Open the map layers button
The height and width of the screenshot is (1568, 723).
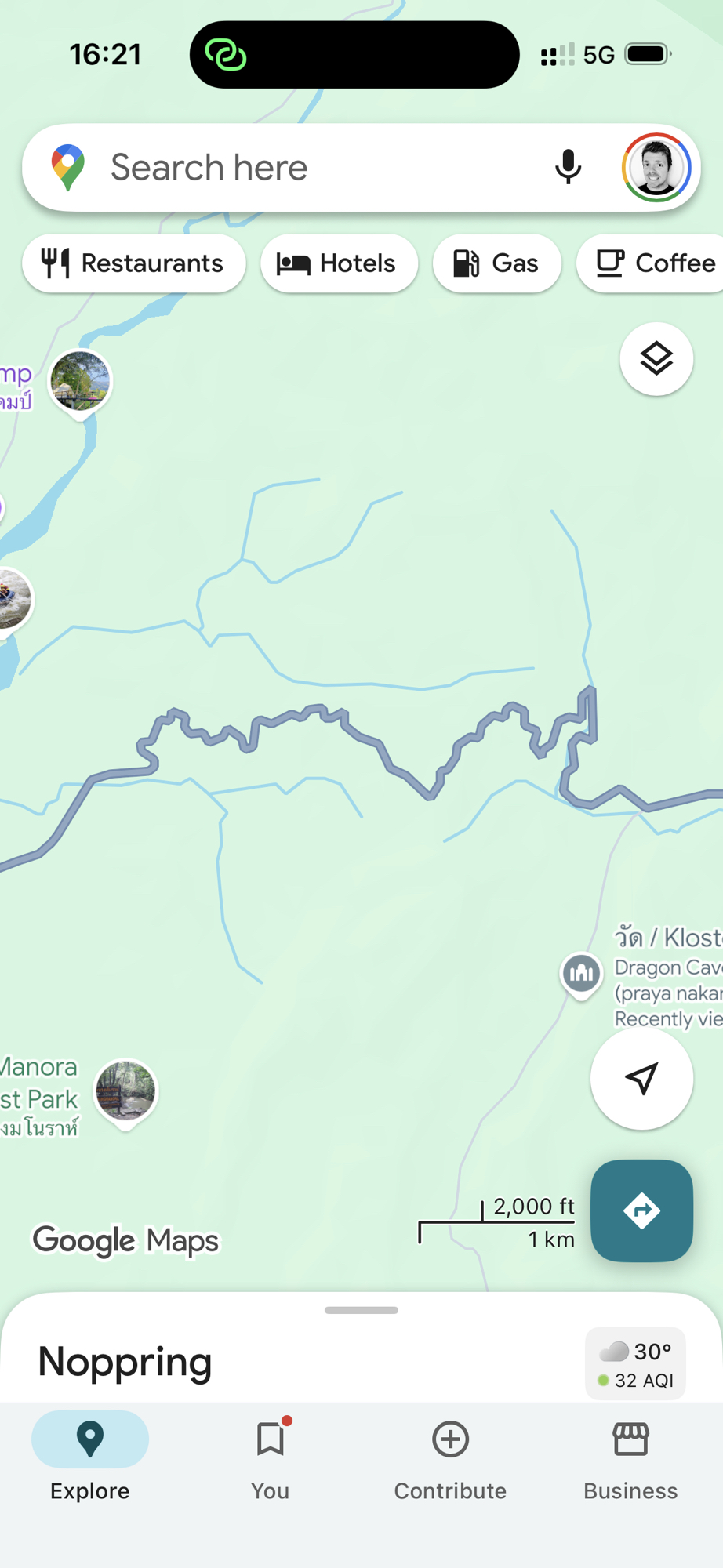tap(656, 359)
